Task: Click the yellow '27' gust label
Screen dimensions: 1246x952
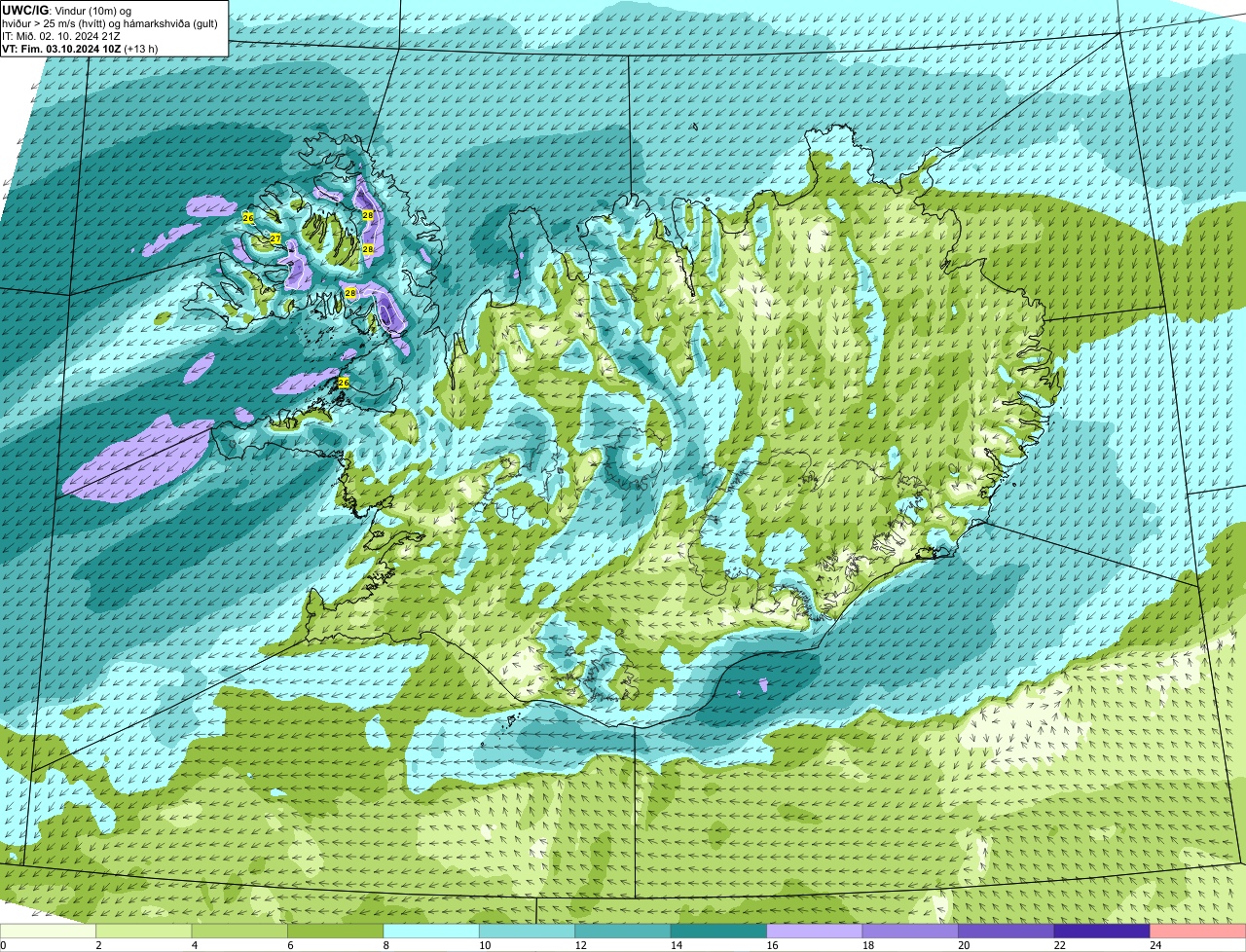Action: click(275, 239)
